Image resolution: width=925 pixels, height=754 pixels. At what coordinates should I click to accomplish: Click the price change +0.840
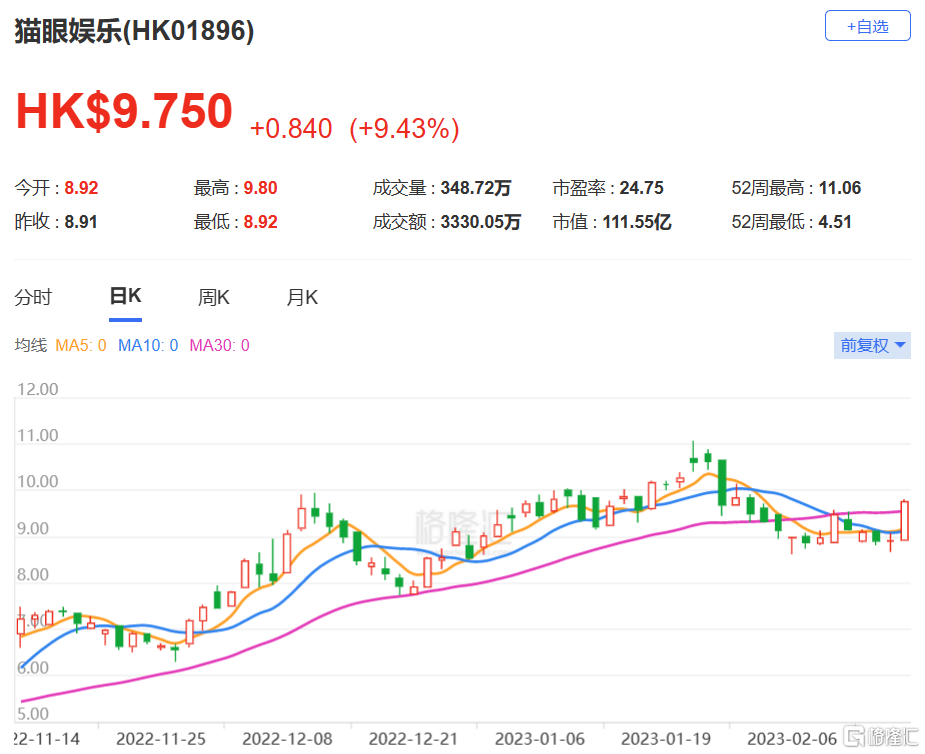click(291, 129)
